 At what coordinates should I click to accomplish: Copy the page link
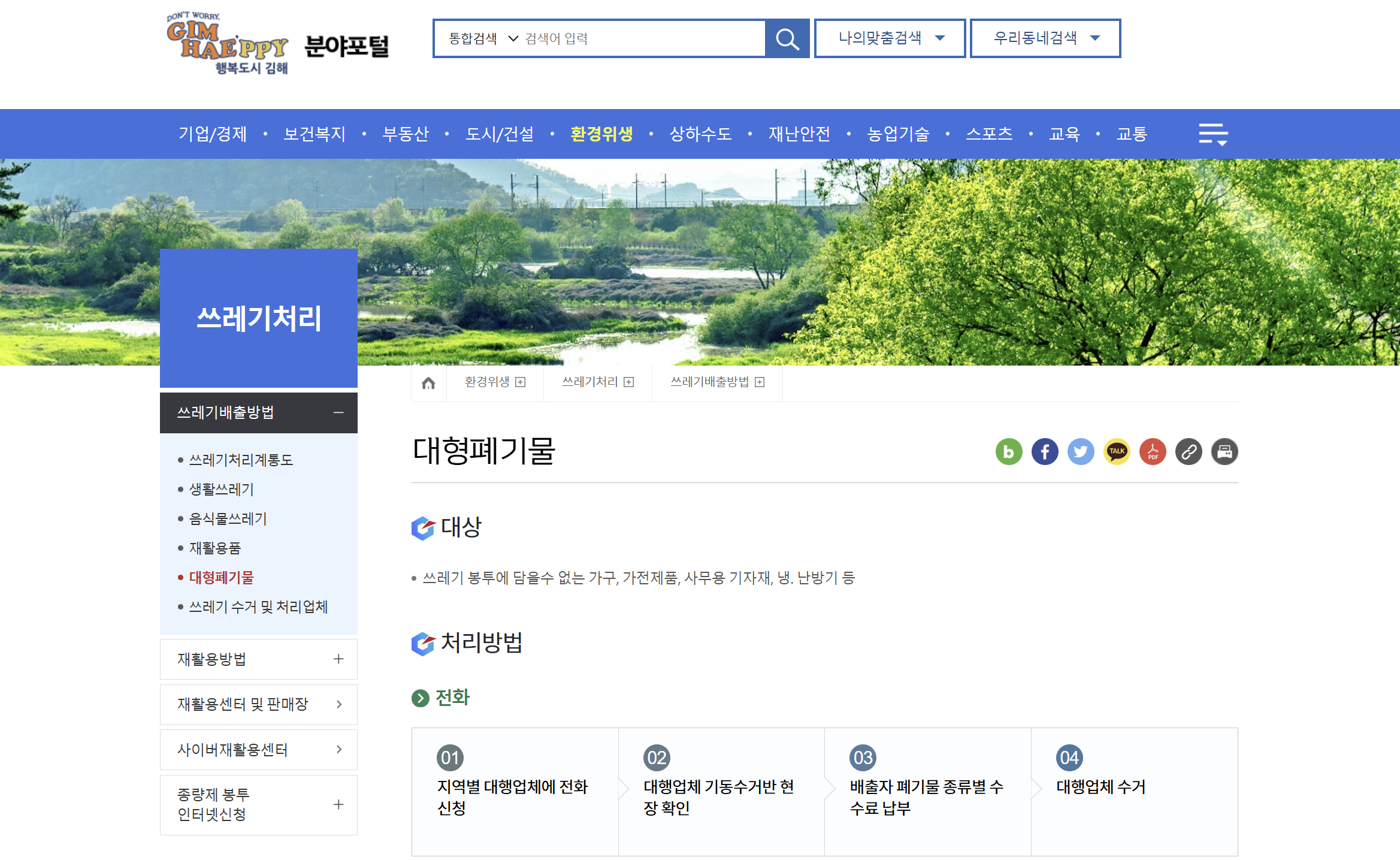click(x=1189, y=452)
